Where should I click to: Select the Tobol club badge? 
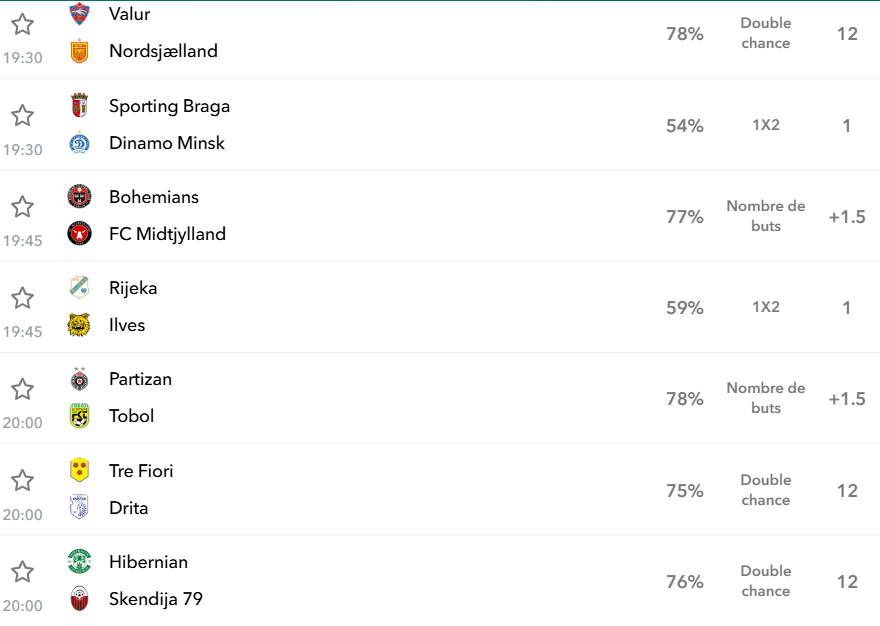[79, 415]
